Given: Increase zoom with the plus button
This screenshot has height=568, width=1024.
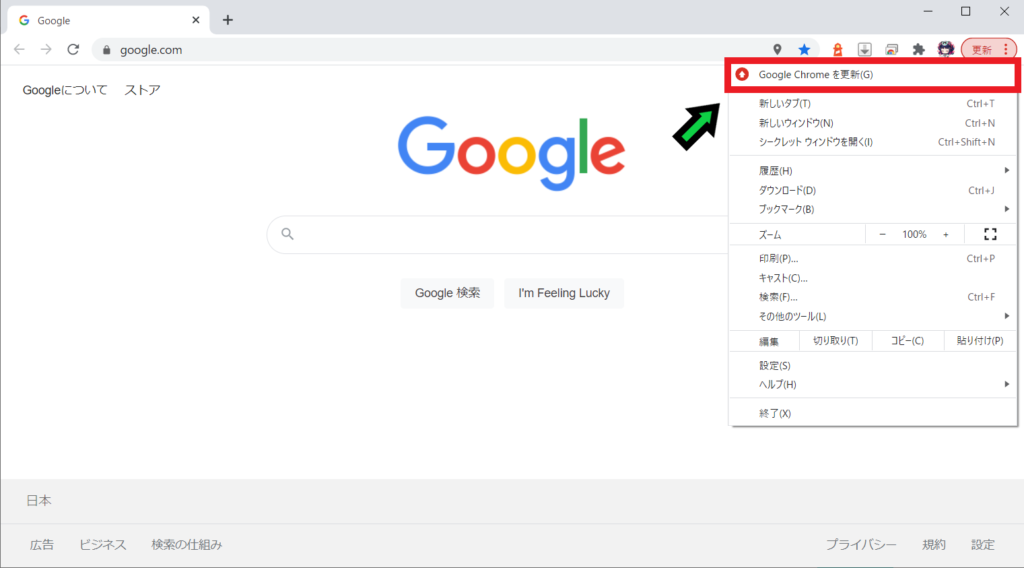Looking at the screenshot, I should tap(946, 234).
